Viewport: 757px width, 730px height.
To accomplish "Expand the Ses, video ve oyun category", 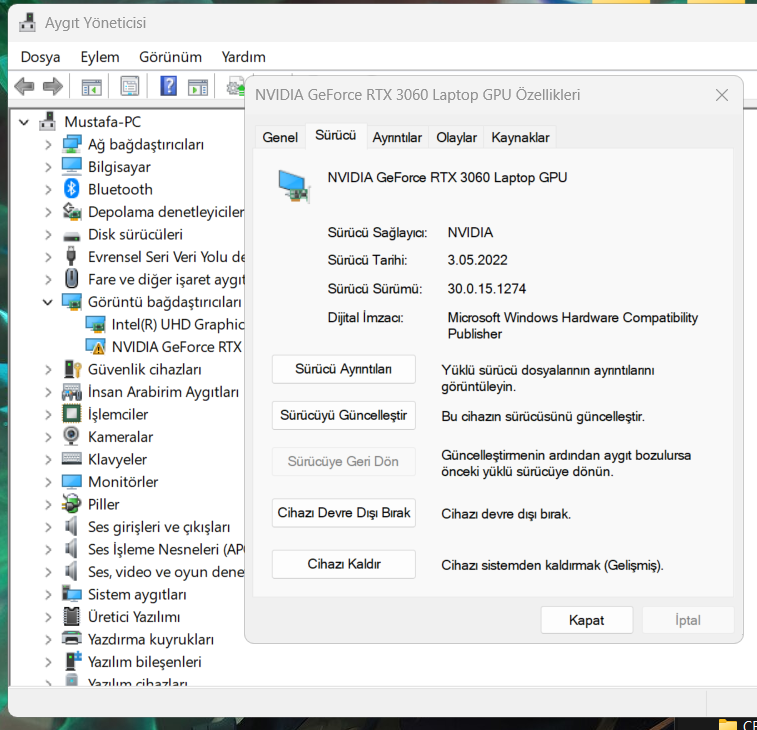I will pyautogui.click(x=48, y=572).
